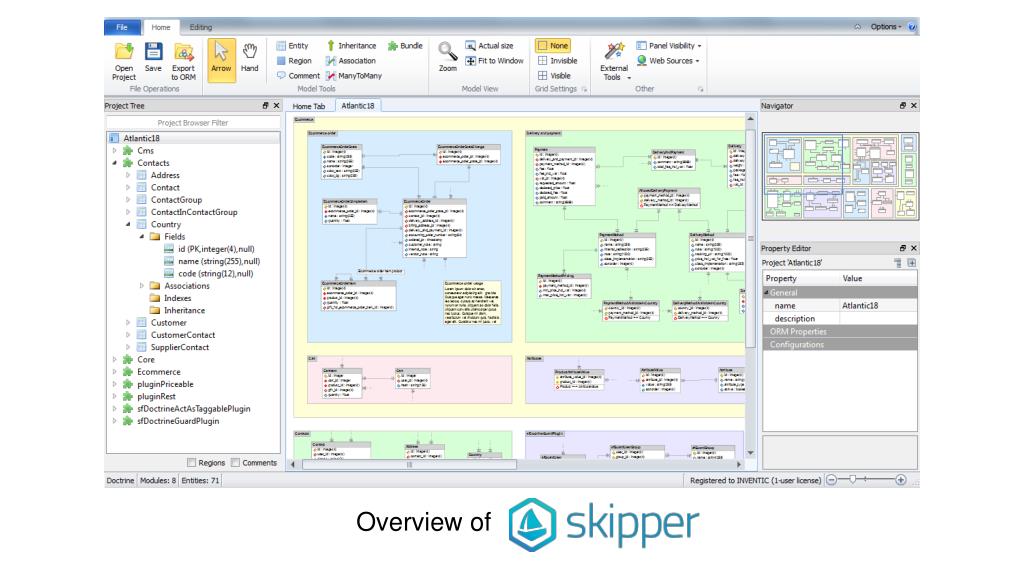Select the Bundle tool

coord(405,46)
